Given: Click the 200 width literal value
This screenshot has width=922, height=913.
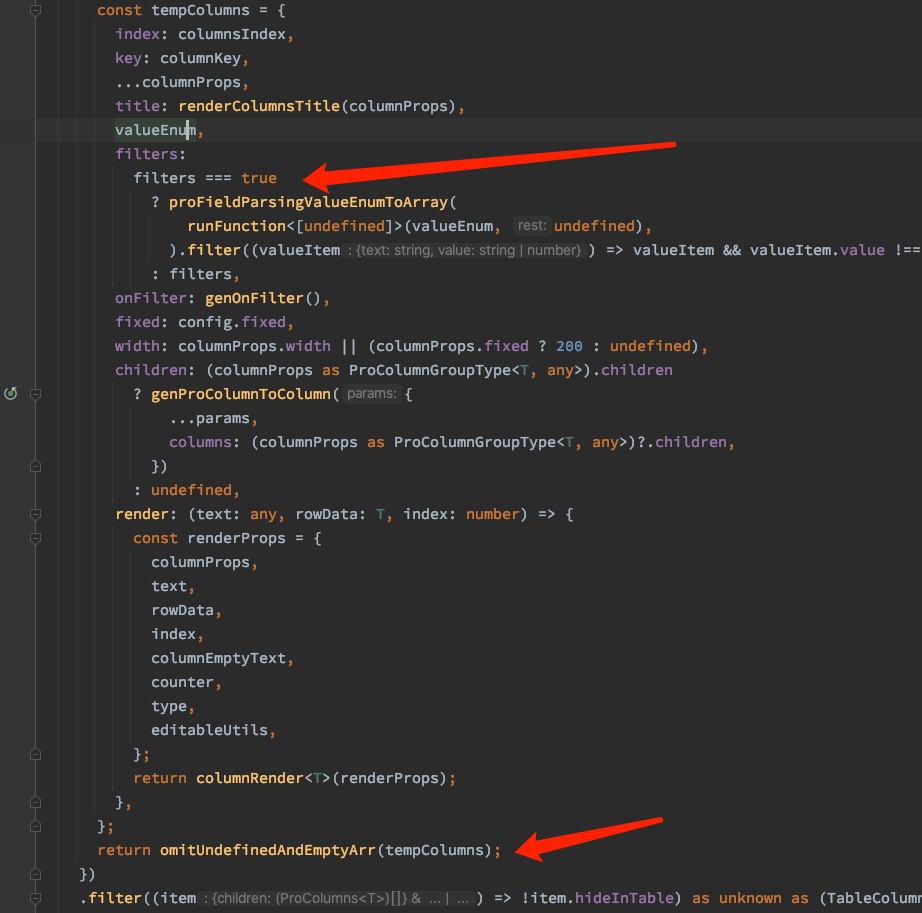Looking at the screenshot, I should pos(569,345).
